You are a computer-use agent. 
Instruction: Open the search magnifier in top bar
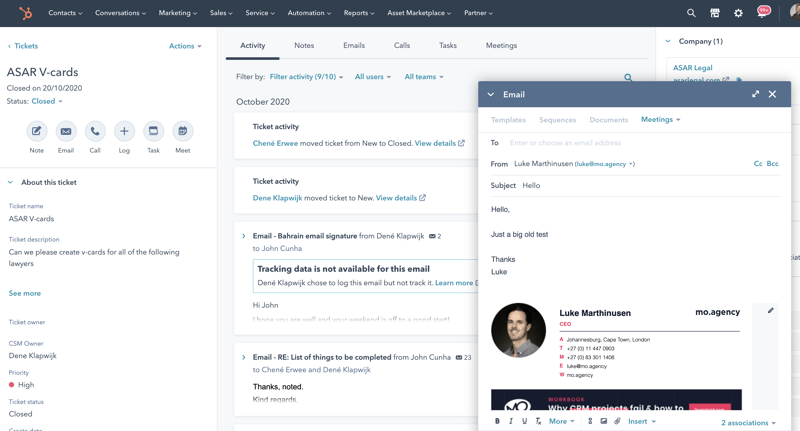(691, 13)
